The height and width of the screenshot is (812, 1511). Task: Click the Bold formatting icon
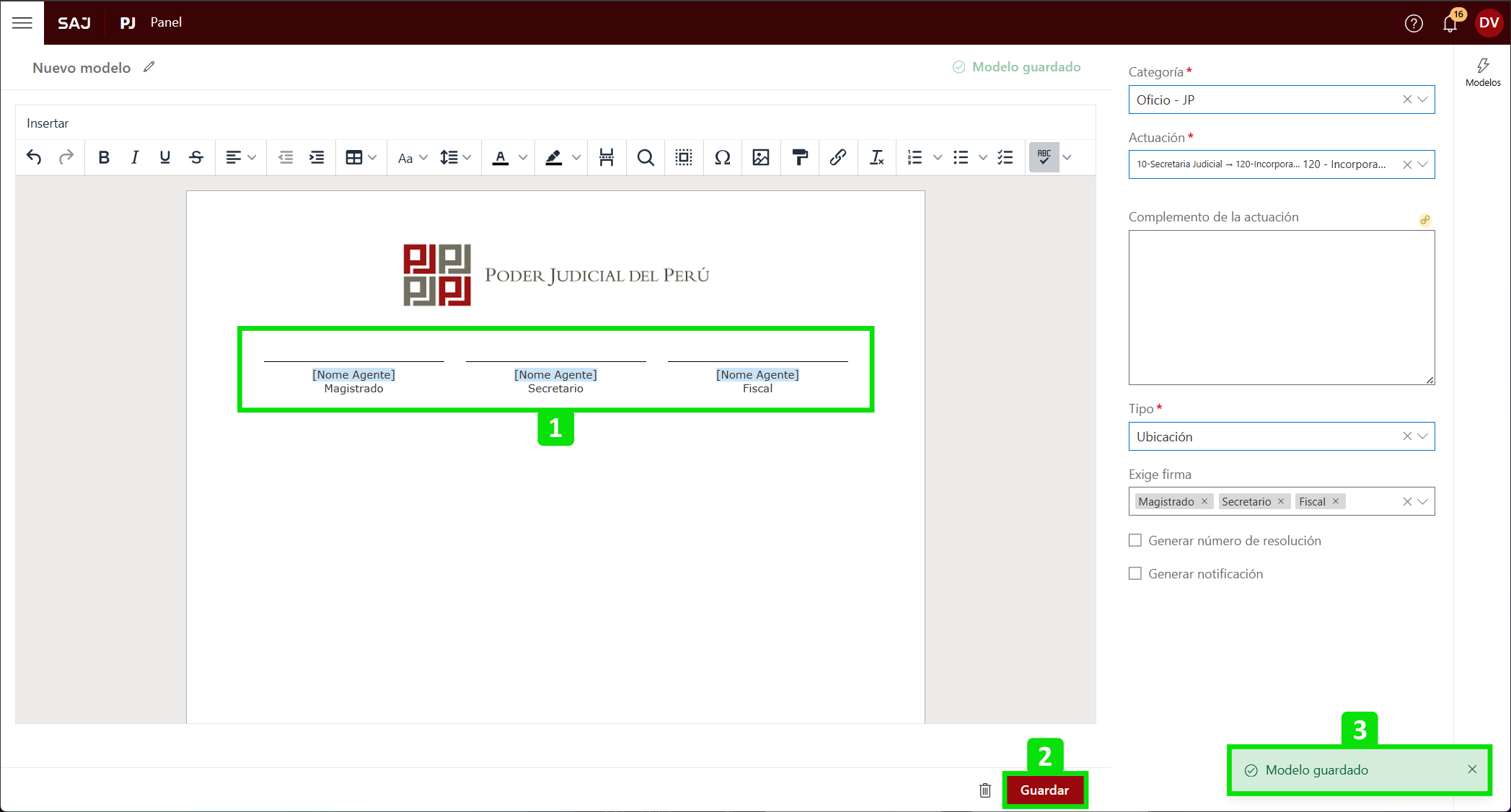click(x=104, y=157)
